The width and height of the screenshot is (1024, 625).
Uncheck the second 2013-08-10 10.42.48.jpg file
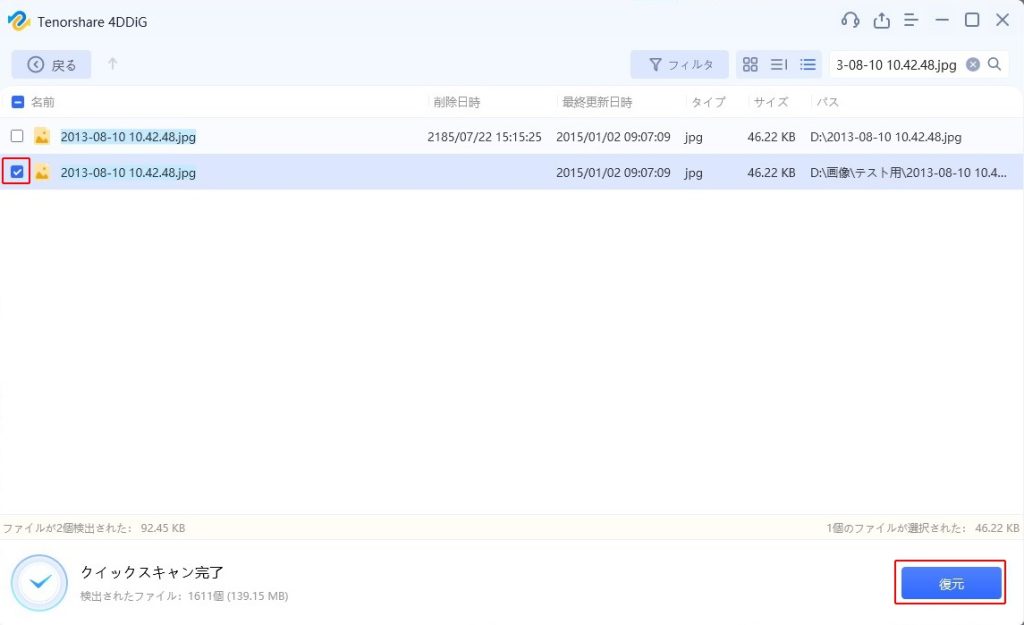[17, 172]
